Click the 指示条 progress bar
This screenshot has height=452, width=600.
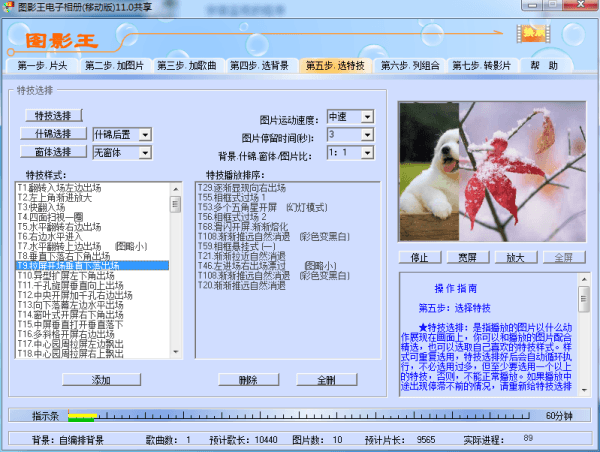(300, 415)
